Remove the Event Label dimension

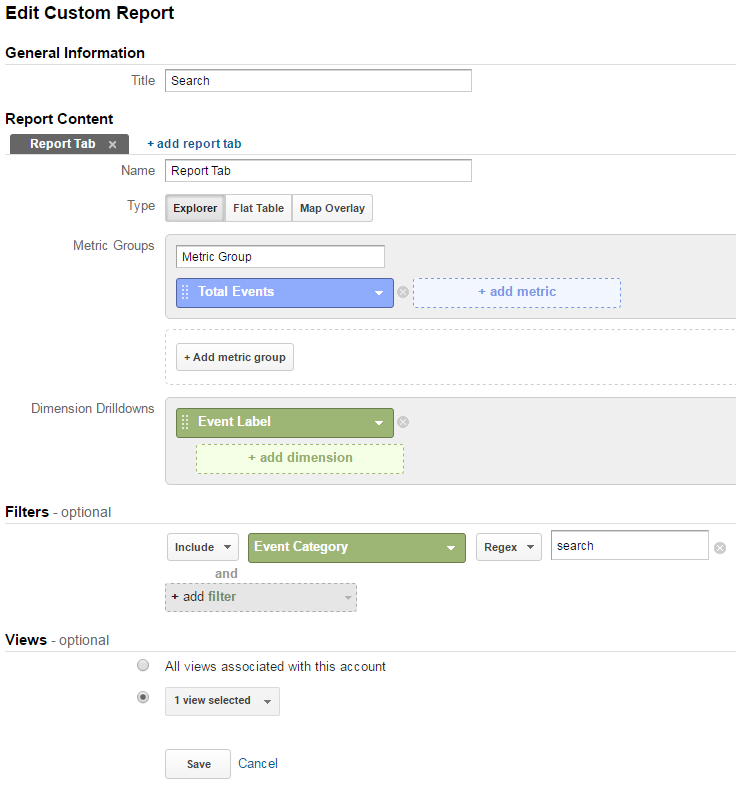point(403,423)
